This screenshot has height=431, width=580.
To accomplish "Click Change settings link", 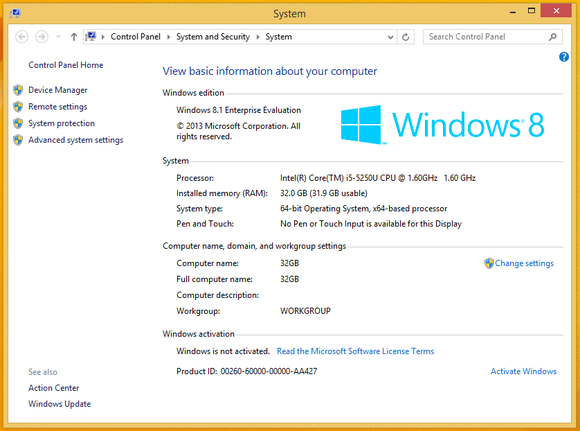I will 524,263.
